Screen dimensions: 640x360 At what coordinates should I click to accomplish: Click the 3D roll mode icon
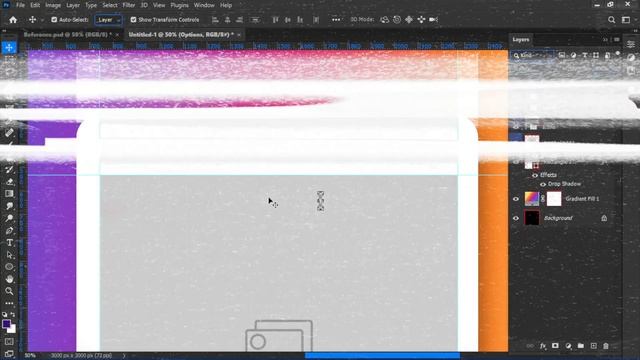tap(397, 20)
